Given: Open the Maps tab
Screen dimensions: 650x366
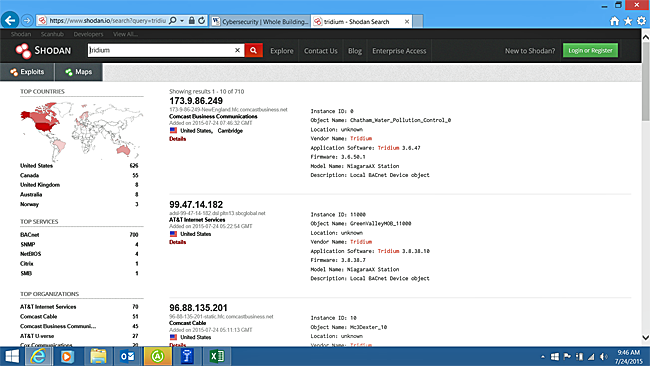Looking at the screenshot, I should (79, 72).
